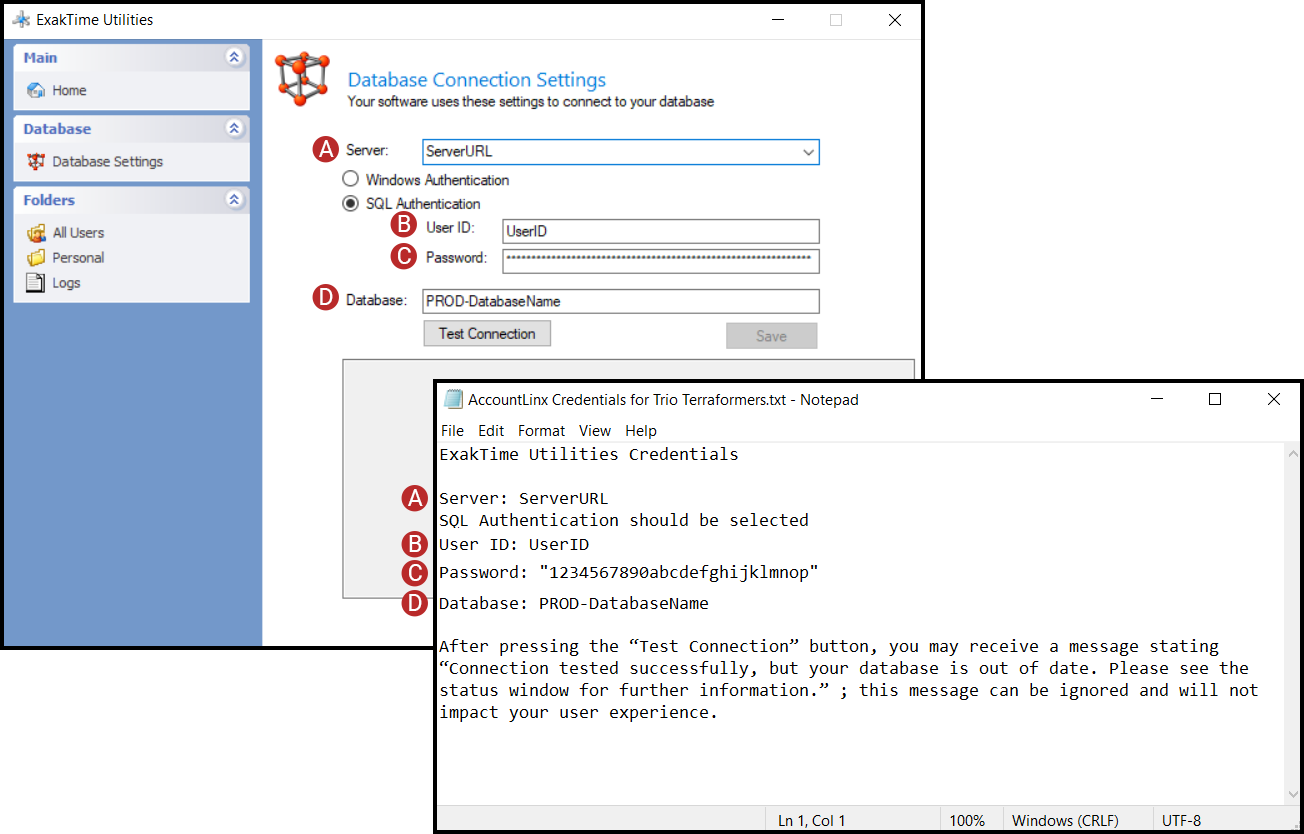Open the All Users folder link

click(x=78, y=233)
